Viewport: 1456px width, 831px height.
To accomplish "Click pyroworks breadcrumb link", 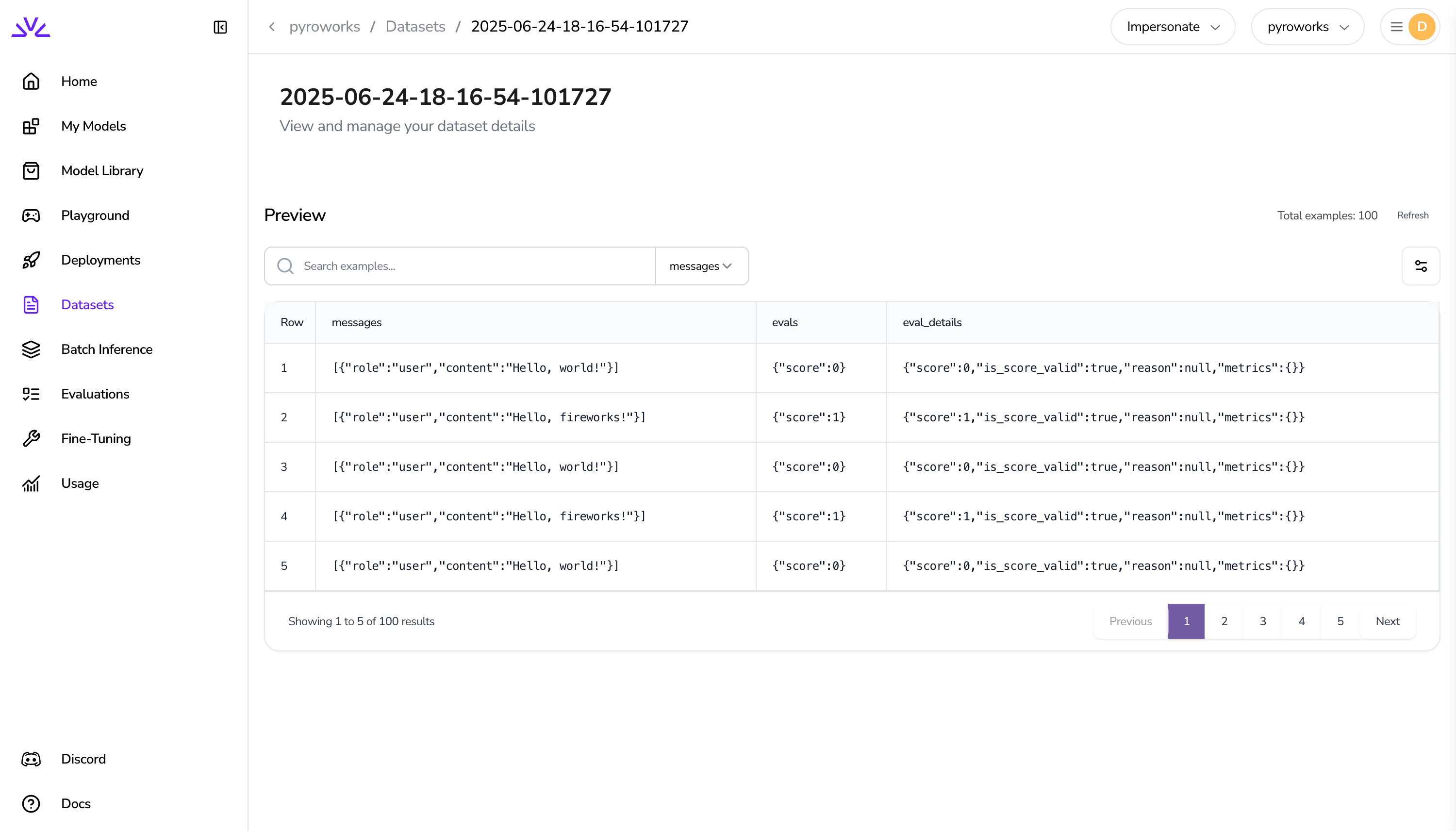I will tap(325, 26).
